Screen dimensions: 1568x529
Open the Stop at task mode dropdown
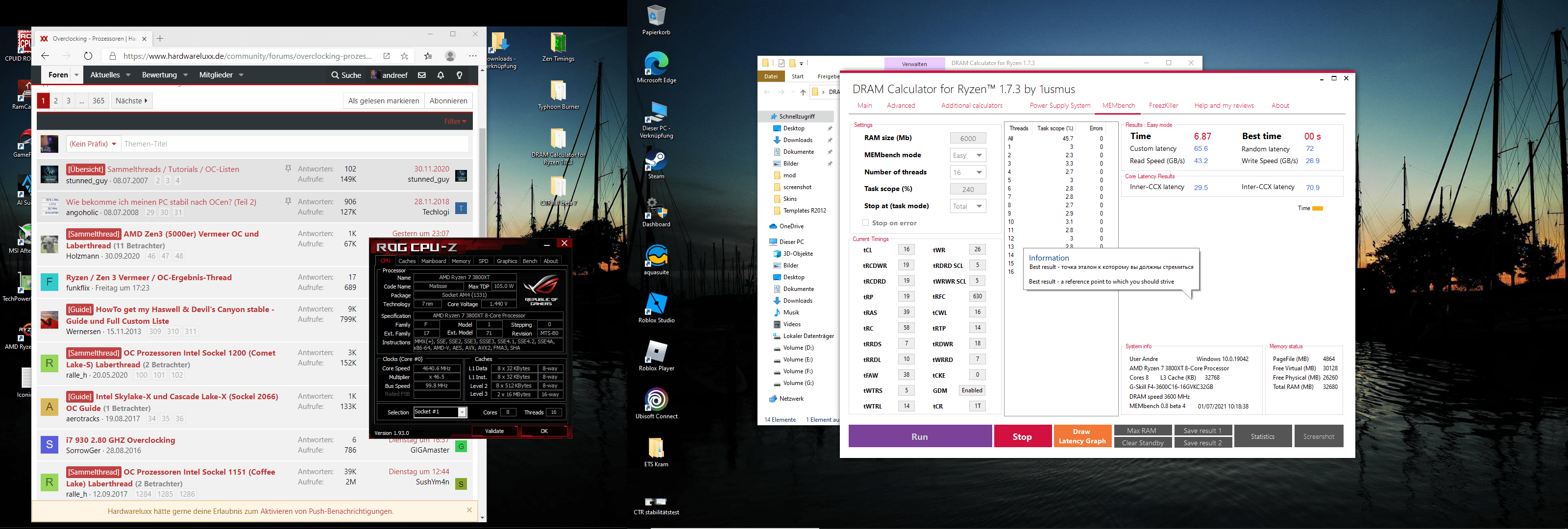pos(968,206)
